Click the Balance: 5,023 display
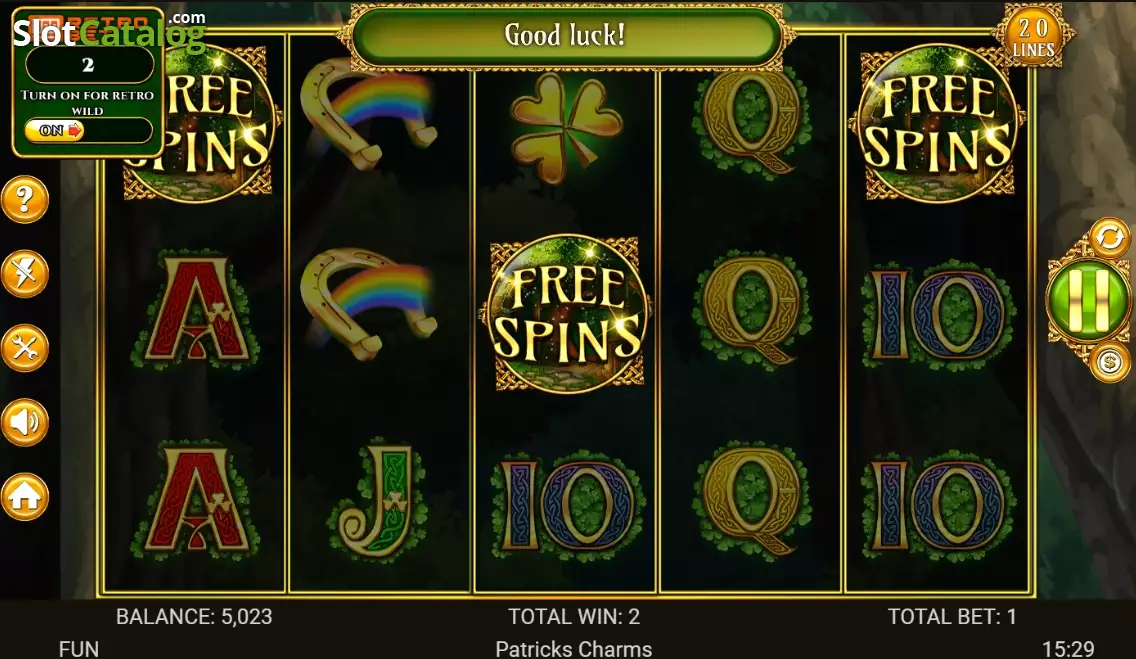Viewport: 1136px width, 659px height. 194,616
